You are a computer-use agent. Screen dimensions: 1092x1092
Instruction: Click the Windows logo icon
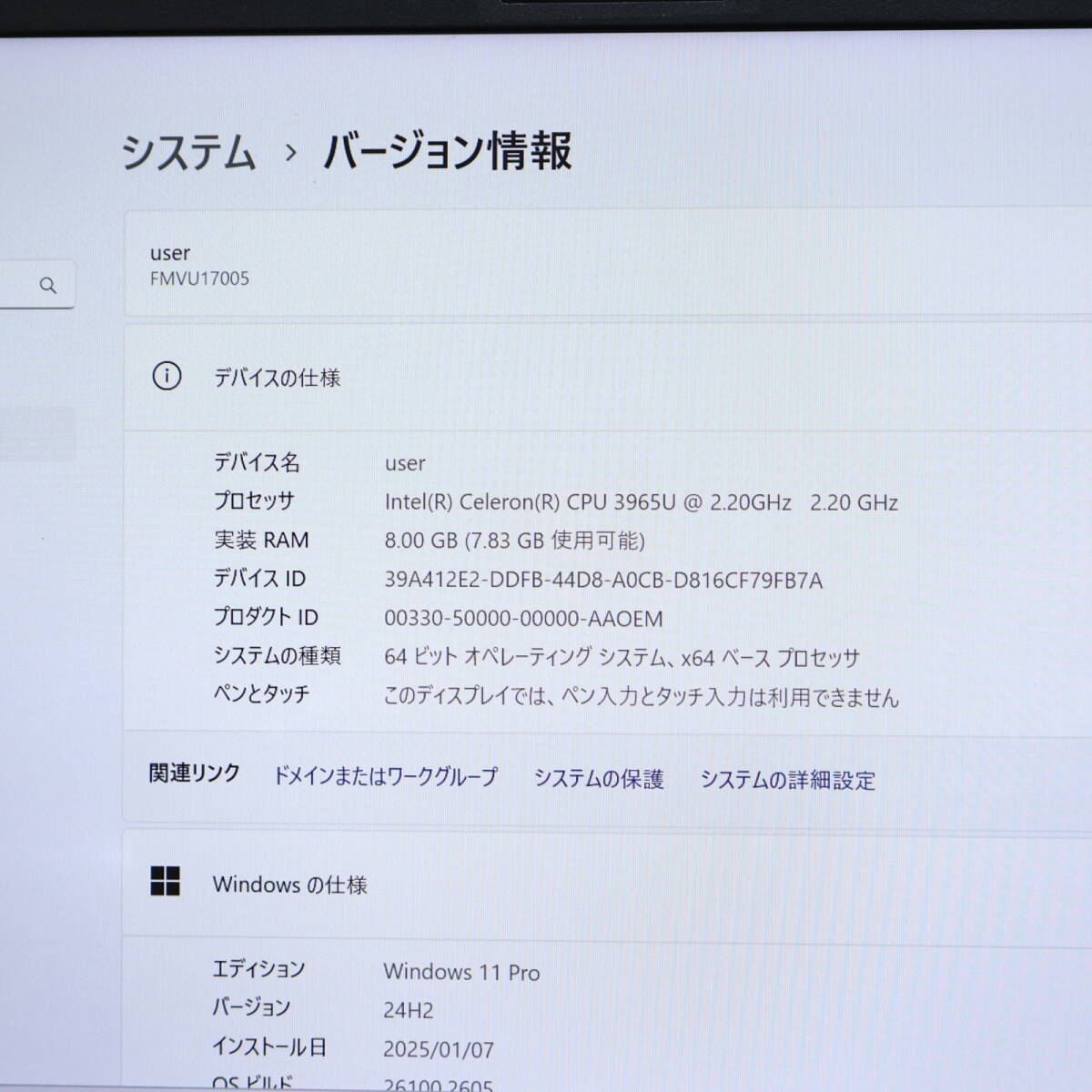[x=166, y=881]
